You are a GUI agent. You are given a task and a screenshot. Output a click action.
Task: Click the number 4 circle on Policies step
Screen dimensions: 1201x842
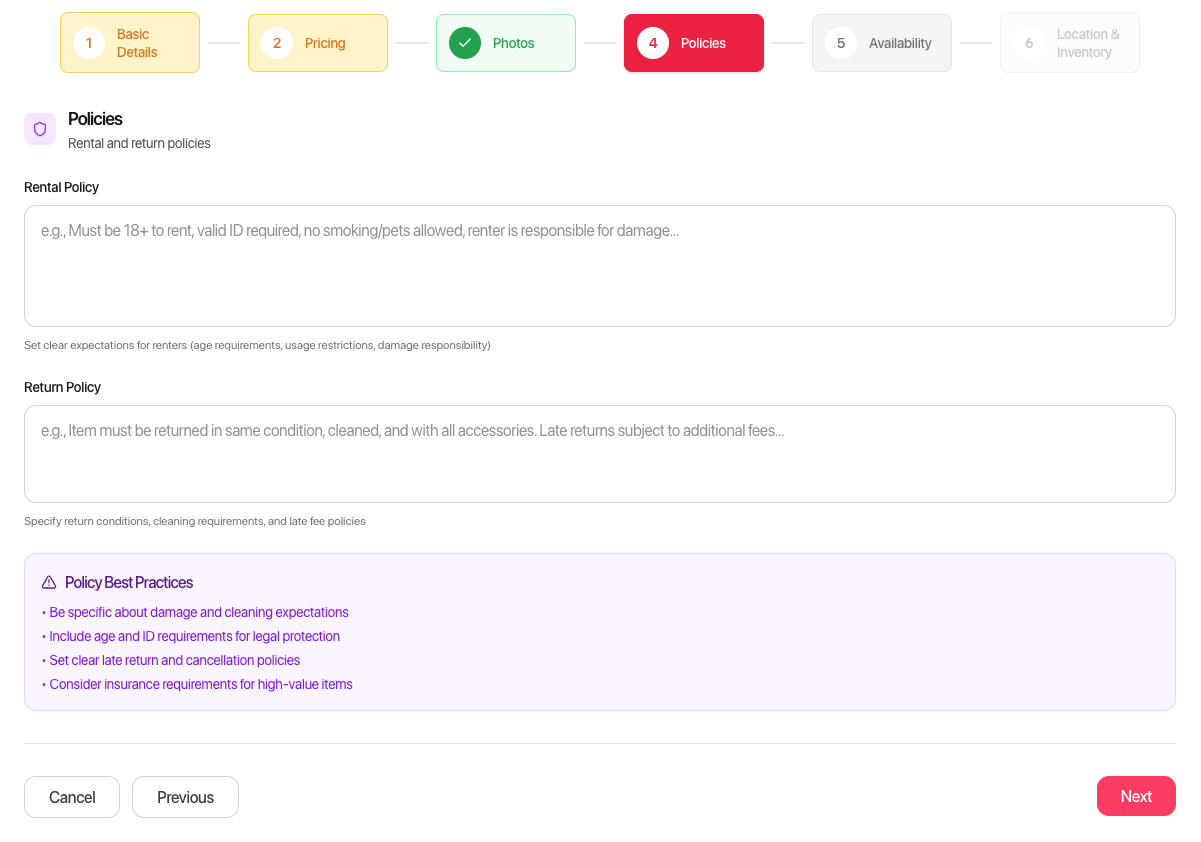pyautogui.click(x=653, y=43)
